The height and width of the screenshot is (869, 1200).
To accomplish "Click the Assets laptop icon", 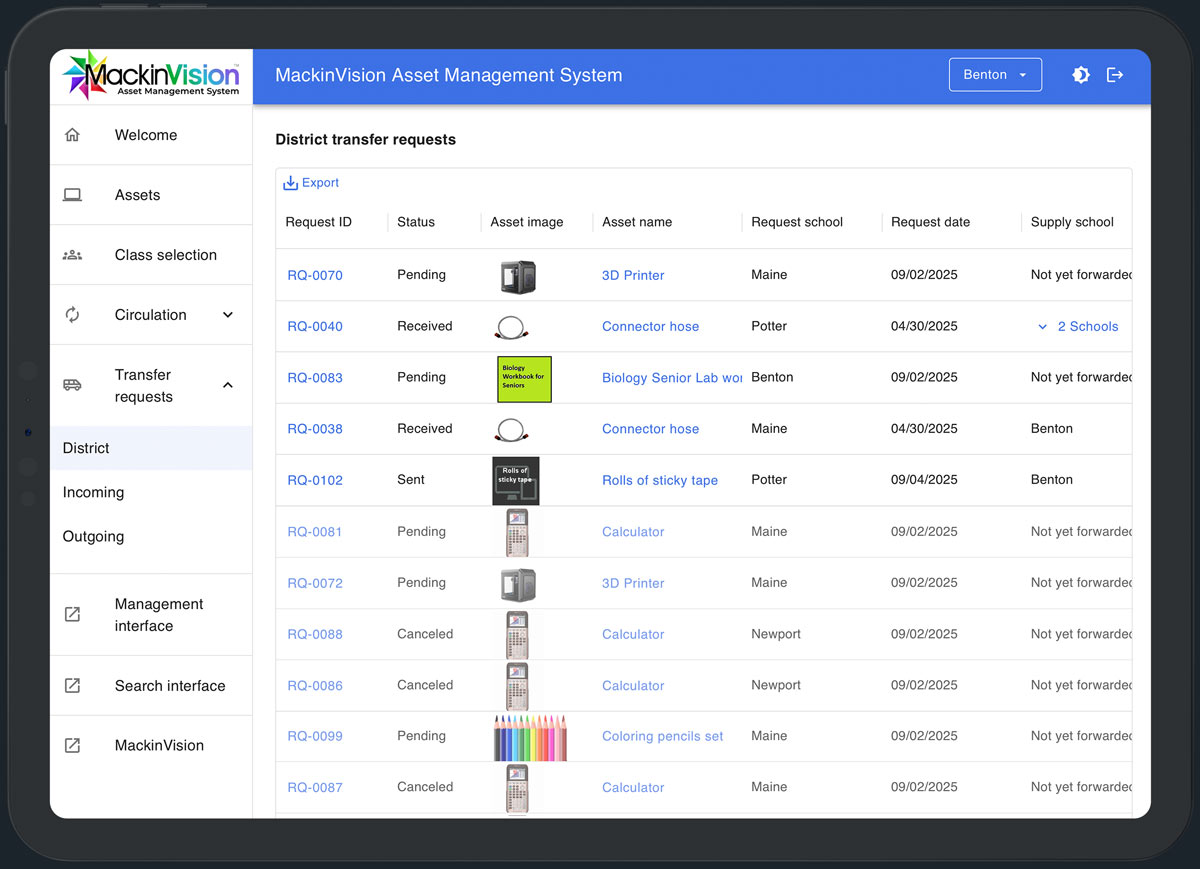I will pos(72,195).
